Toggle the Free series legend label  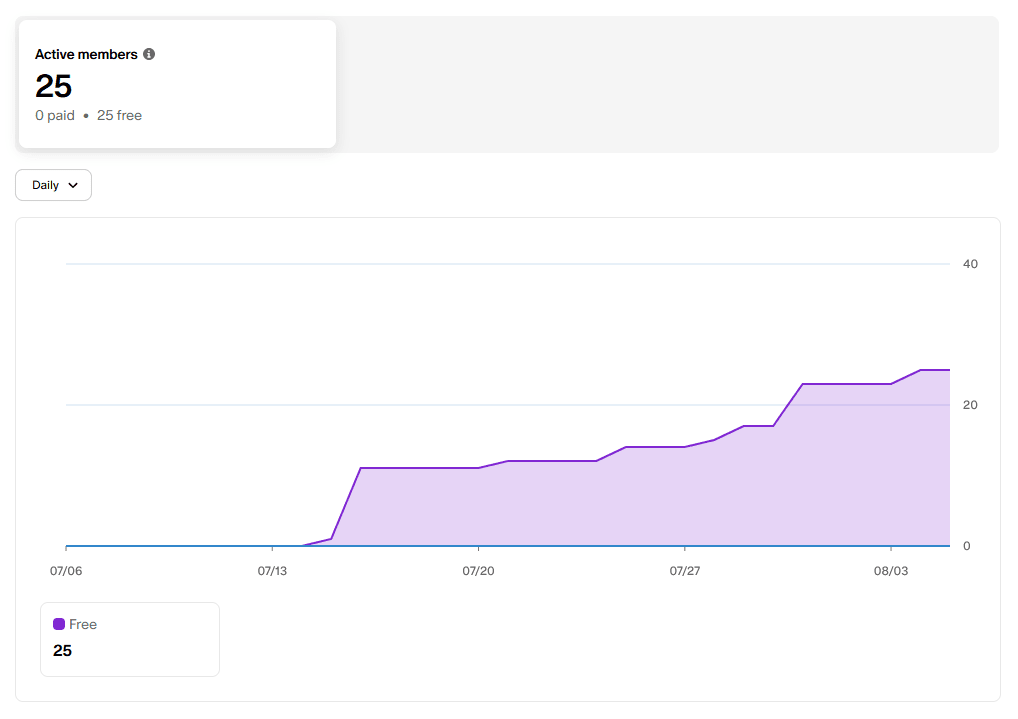83,624
